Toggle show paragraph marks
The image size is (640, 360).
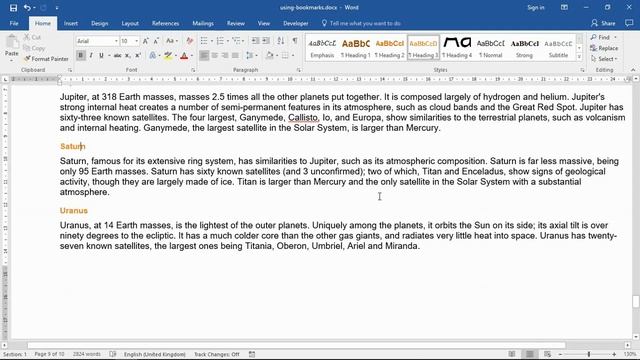[x=295, y=41]
